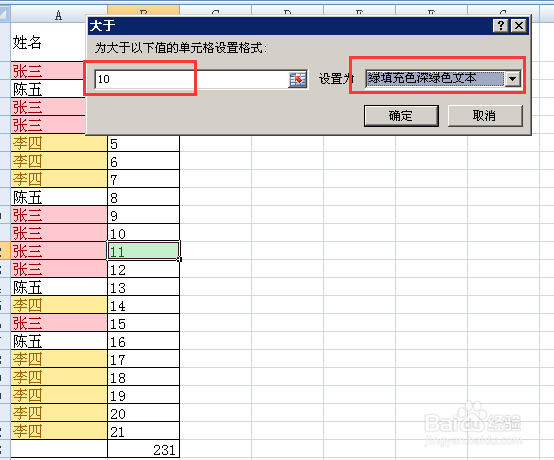This screenshot has width=554, height=460.
Task: Select 李四 cell beside value 5
Action: pyautogui.click(x=59, y=143)
